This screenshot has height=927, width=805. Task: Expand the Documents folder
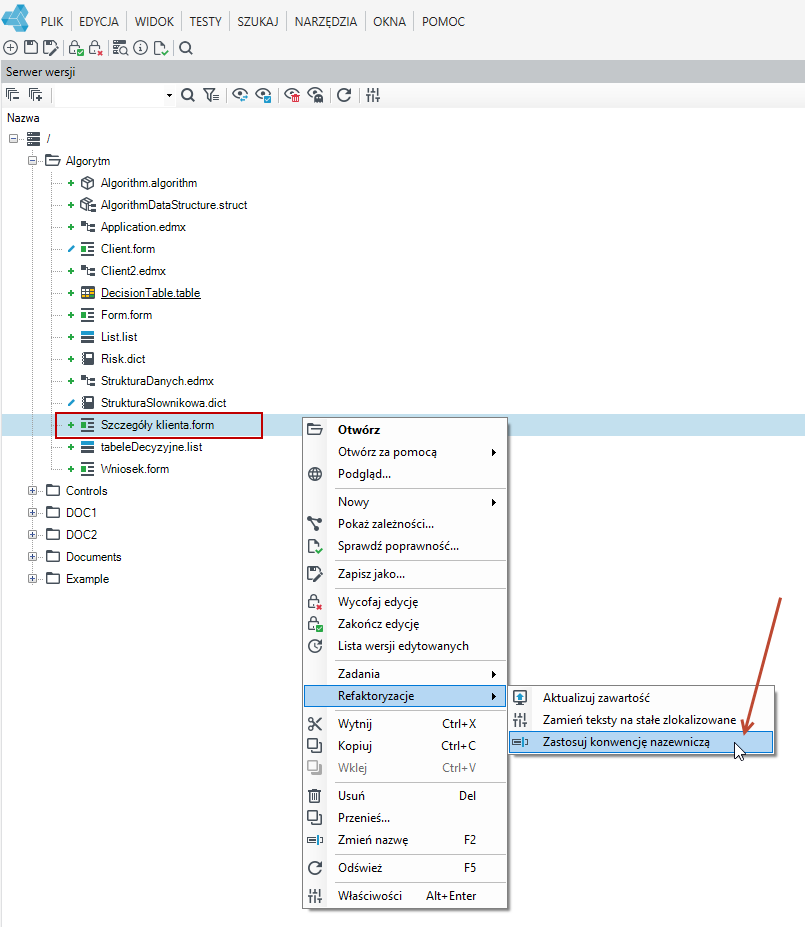point(33,557)
